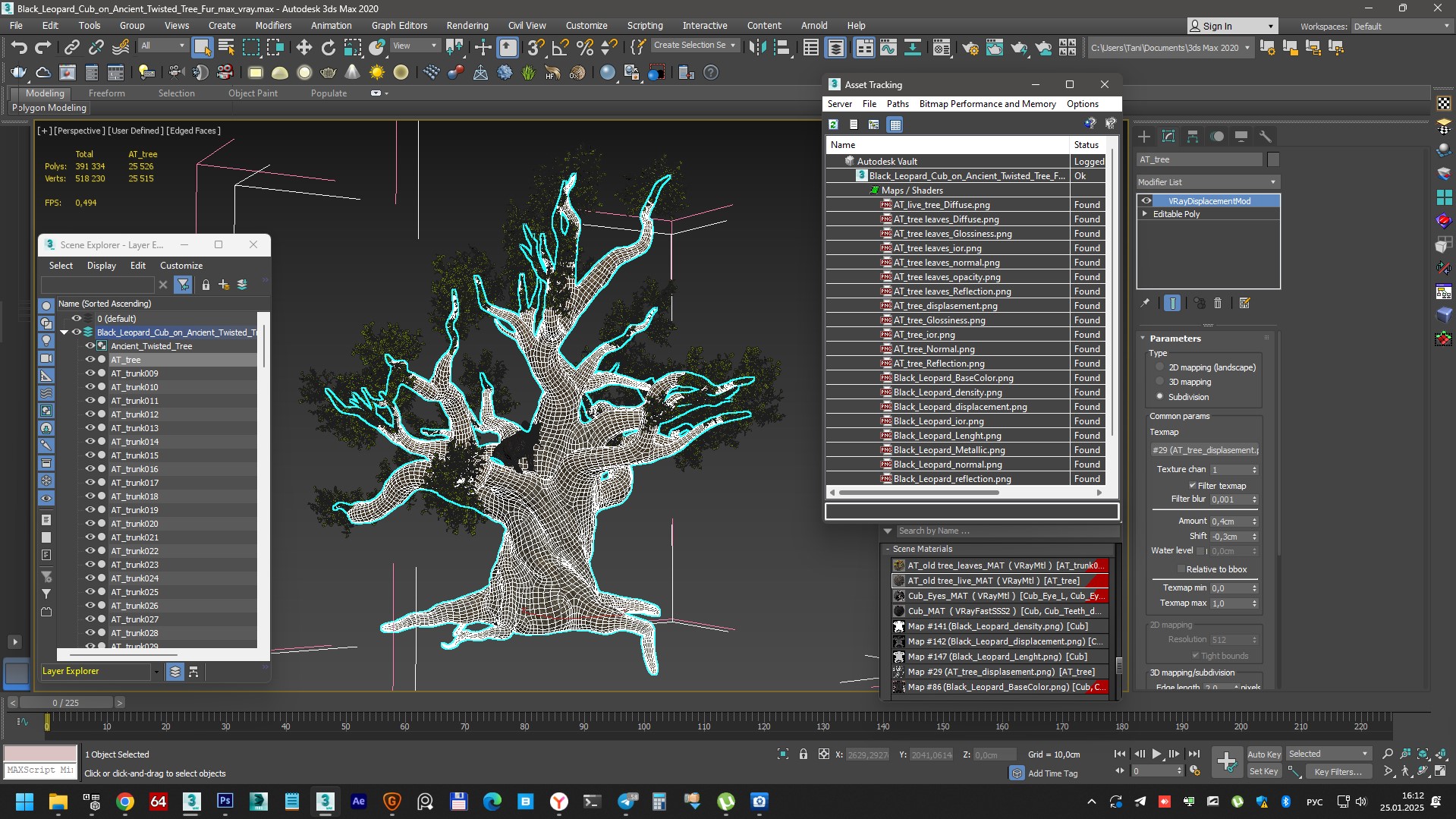Toggle VRayDisplacementMod eye icon
This screenshot has height=819, width=1456.
point(1146,201)
